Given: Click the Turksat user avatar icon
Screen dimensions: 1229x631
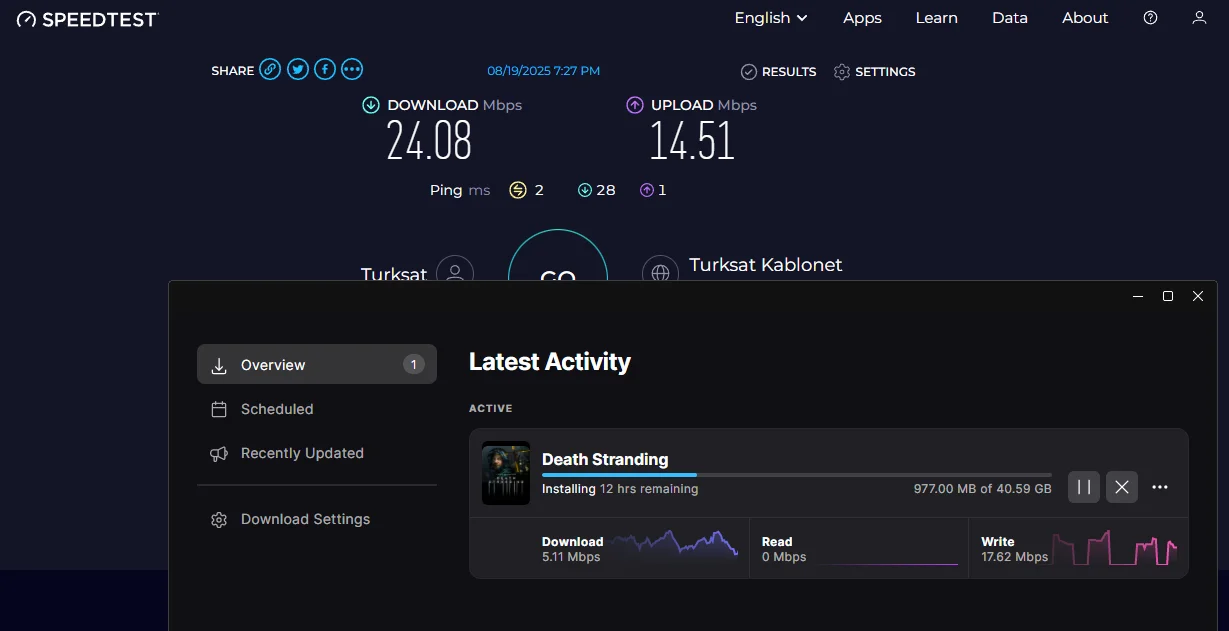Looking at the screenshot, I should tap(455, 271).
